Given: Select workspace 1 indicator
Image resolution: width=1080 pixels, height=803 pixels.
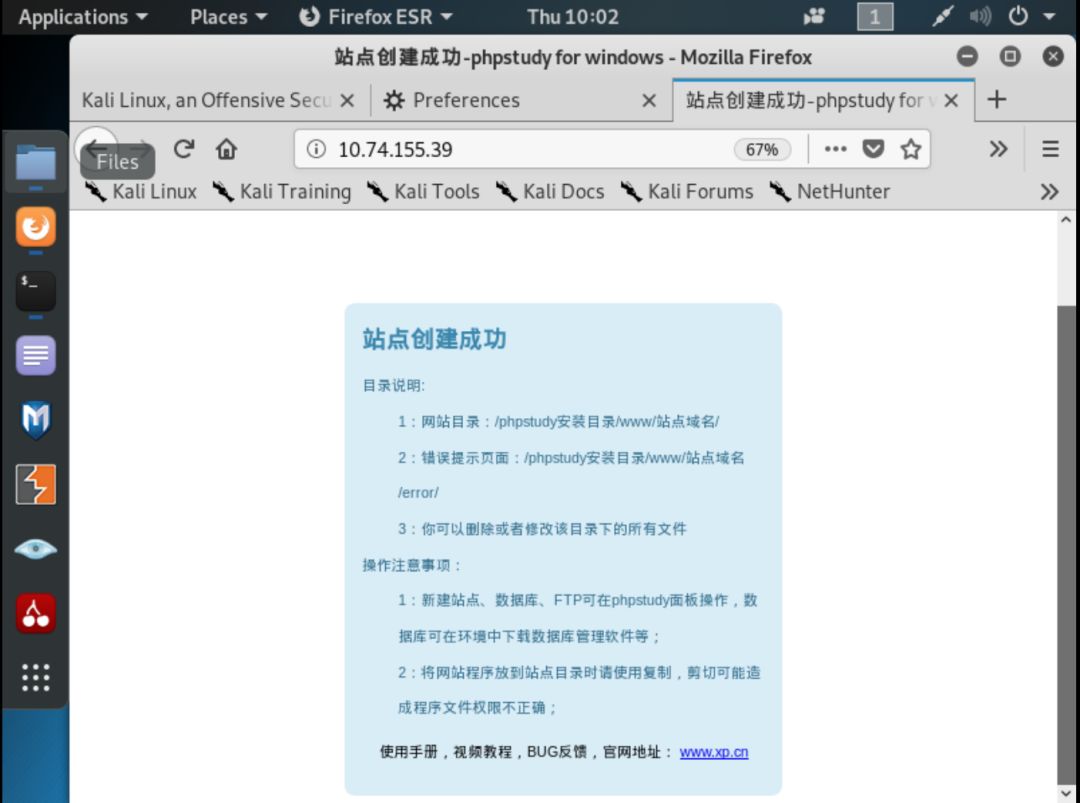Looking at the screenshot, I should click(875, 16).
